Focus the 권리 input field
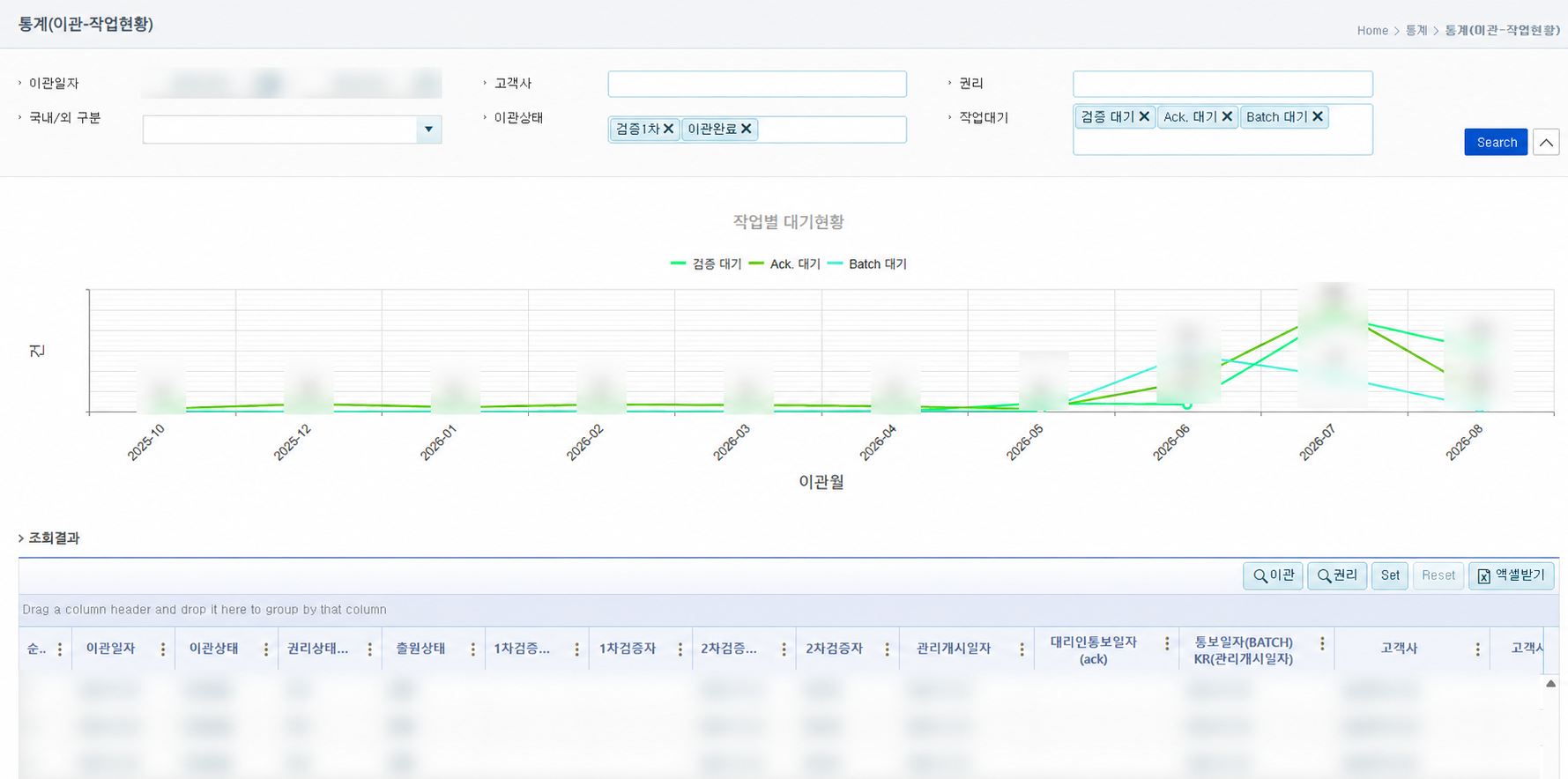 (x=1222, y=84)
